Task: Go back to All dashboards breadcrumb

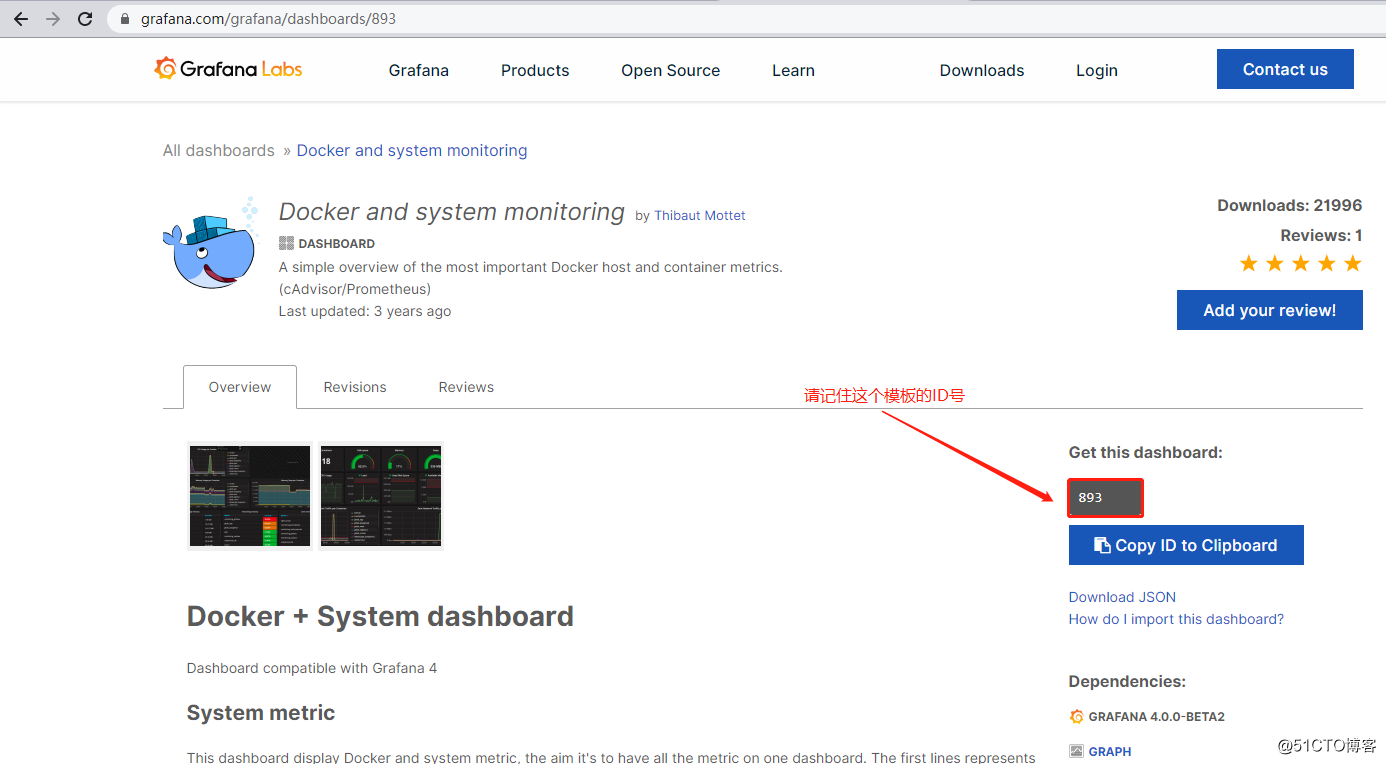Action: click(219, 150)
